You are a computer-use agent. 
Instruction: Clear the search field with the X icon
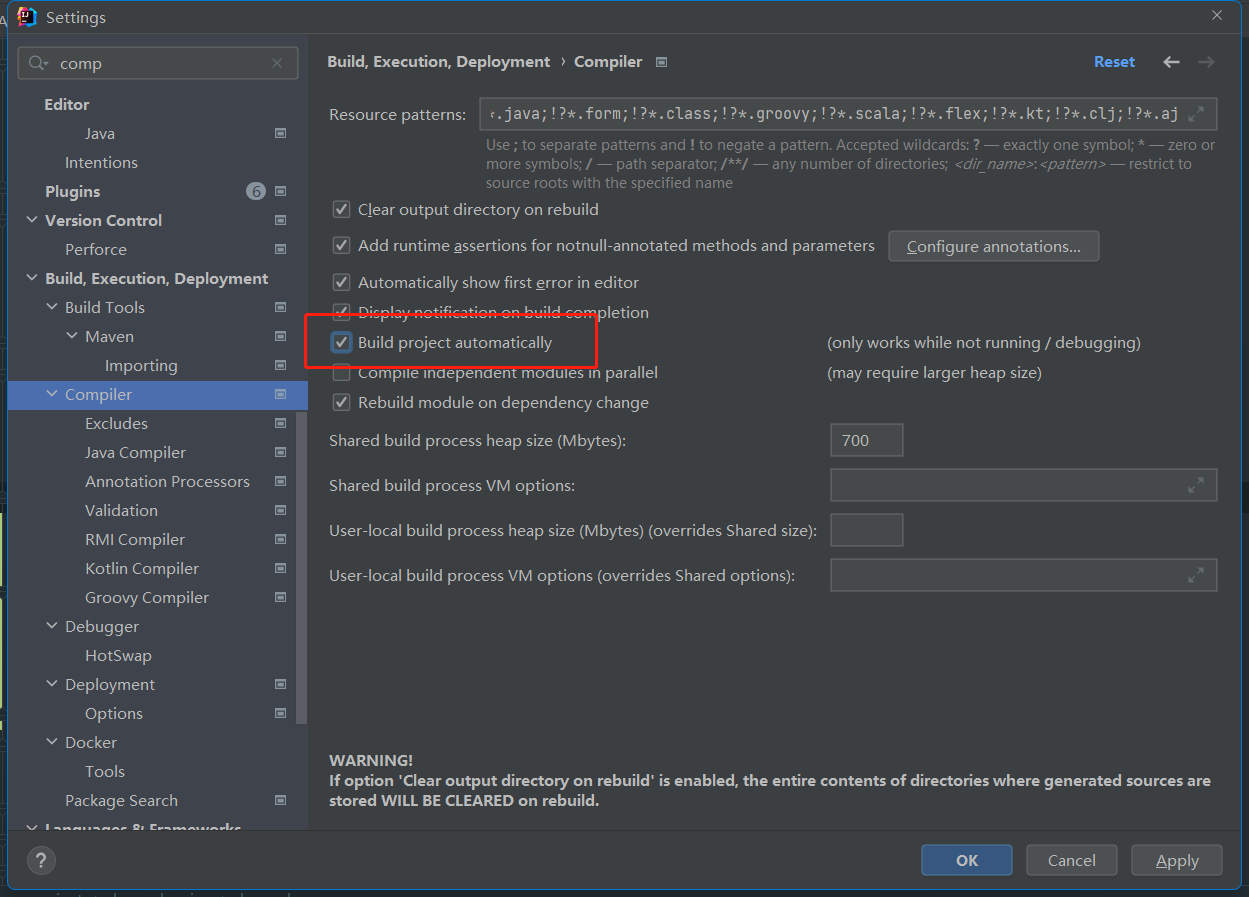[277, 63]
